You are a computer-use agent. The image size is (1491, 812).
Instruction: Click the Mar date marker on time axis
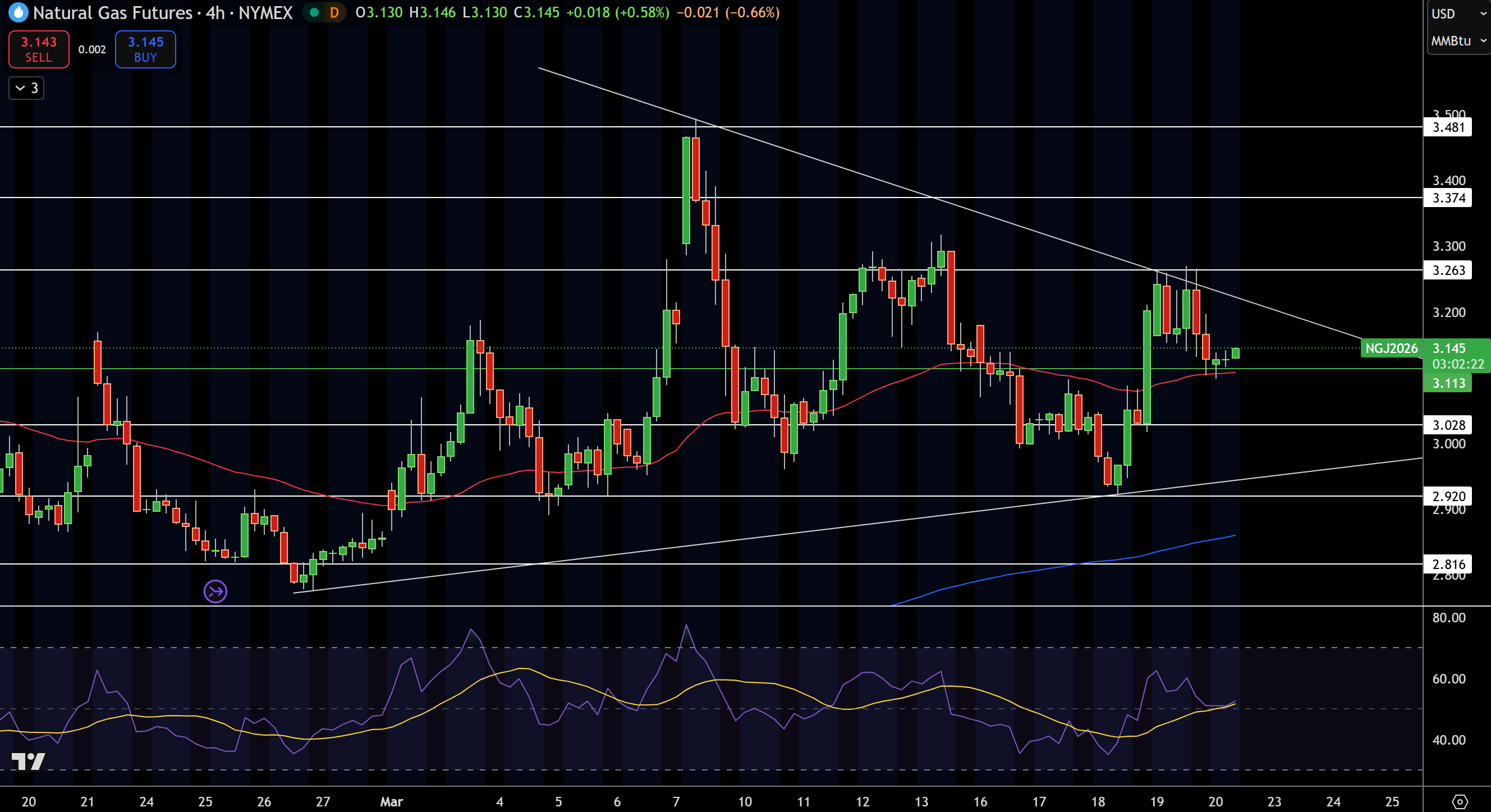(x=391, y=801)
